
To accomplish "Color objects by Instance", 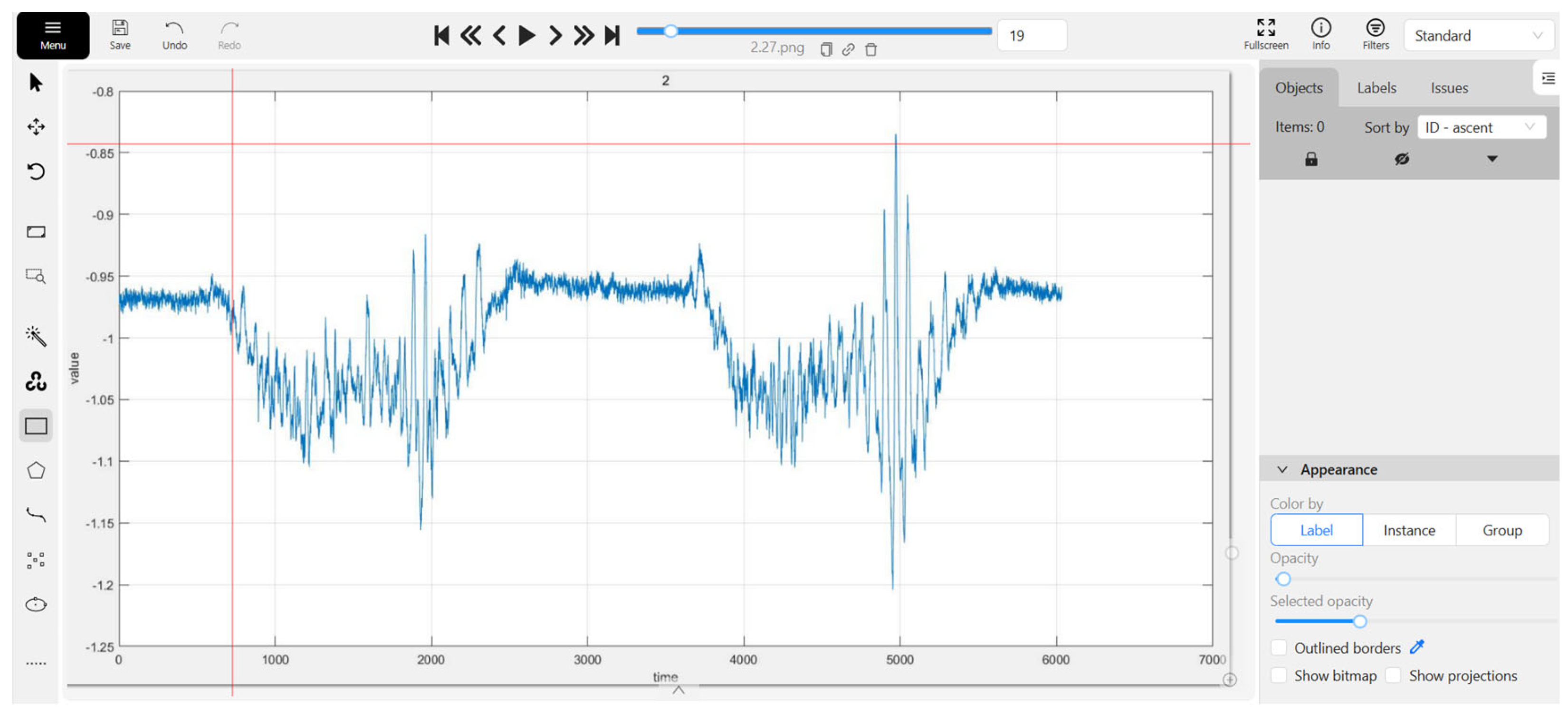I will [x=1408, y=530].
